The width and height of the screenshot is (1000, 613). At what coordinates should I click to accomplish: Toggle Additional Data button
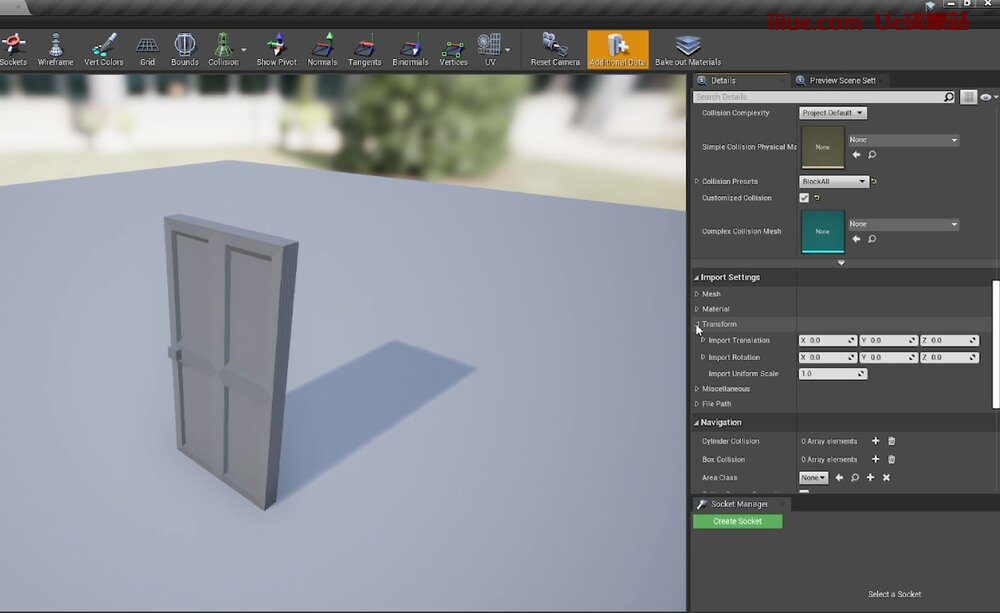[617, 48]
